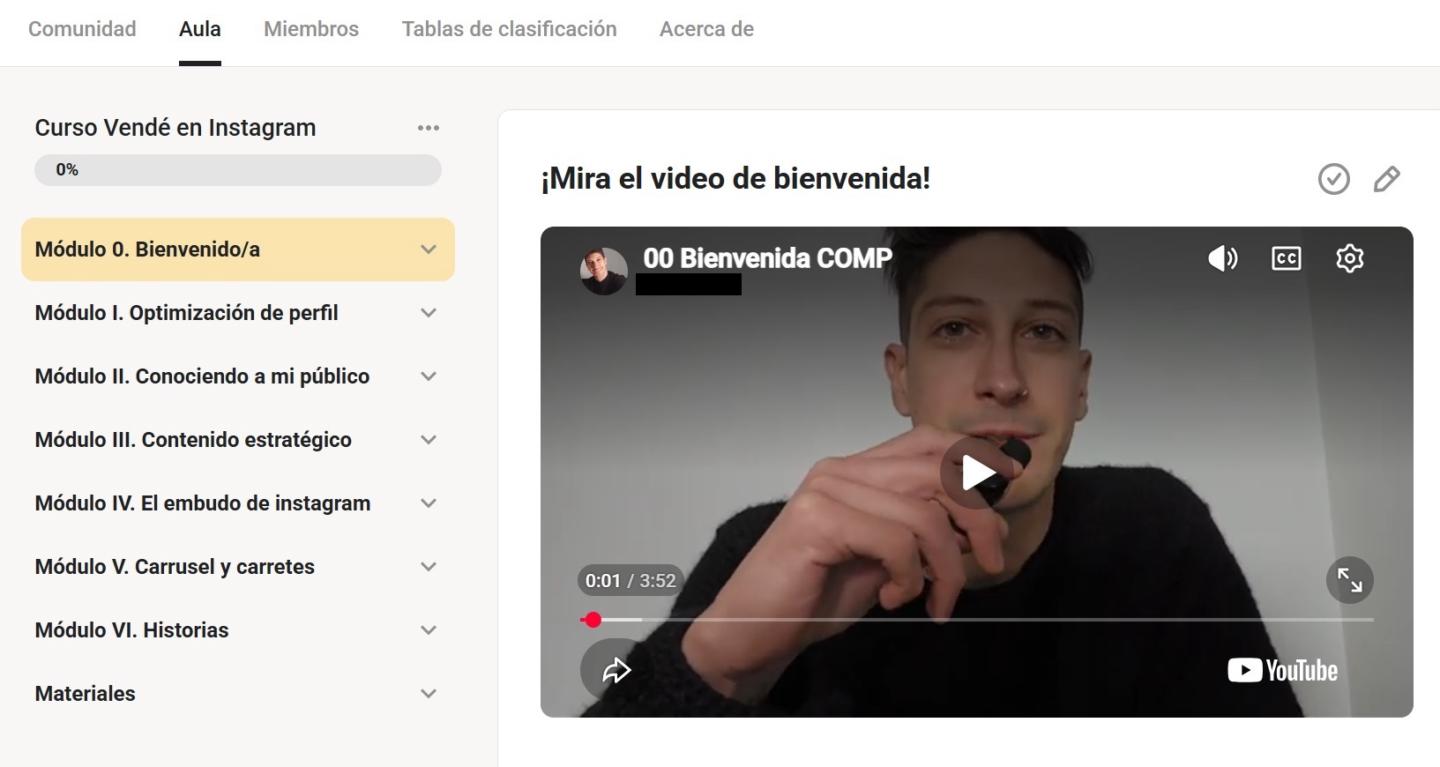Open the video on YouTube via logo

coord(1282,670)
